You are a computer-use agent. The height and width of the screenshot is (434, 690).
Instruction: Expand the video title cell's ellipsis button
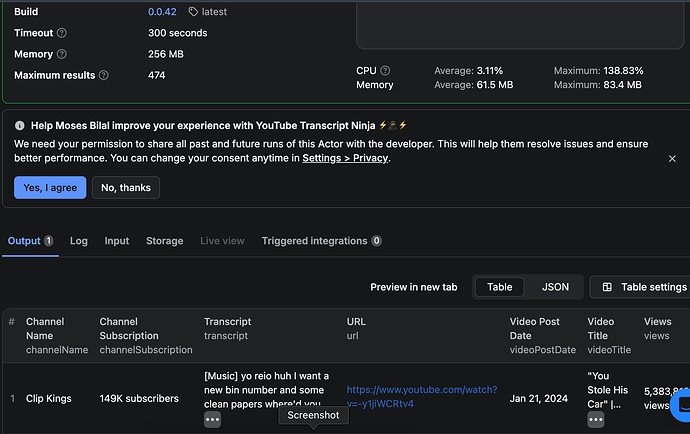597,421
